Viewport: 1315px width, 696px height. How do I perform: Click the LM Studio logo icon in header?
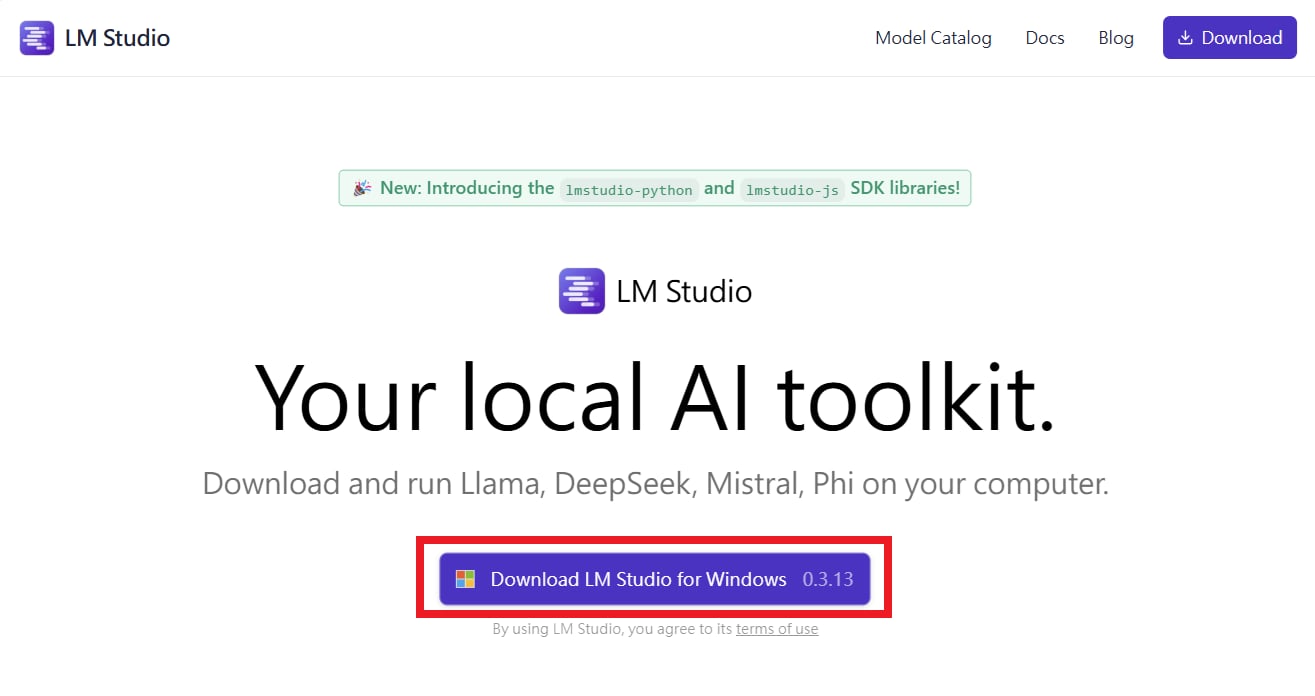37,38
